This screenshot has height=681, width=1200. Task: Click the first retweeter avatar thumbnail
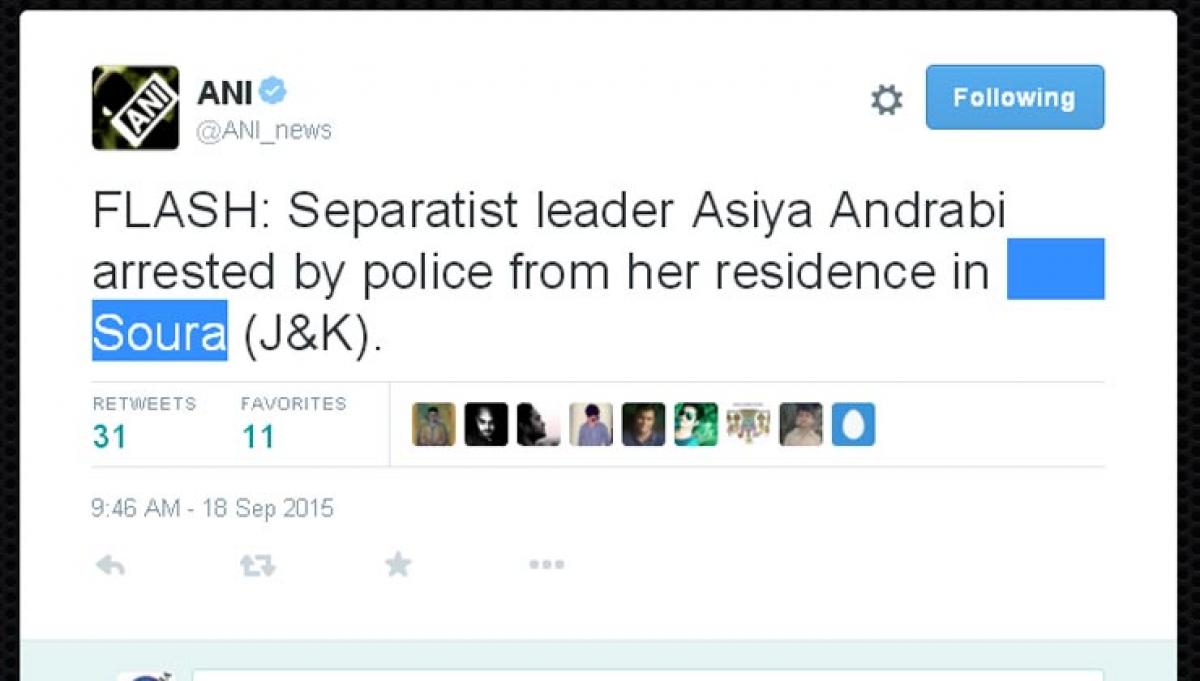coord(434,424)
